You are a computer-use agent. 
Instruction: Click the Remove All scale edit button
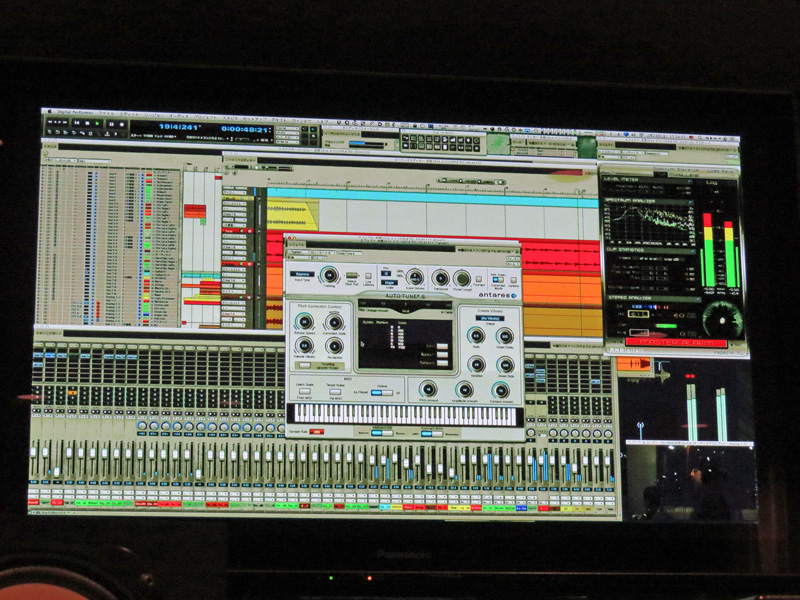point(442,363)
